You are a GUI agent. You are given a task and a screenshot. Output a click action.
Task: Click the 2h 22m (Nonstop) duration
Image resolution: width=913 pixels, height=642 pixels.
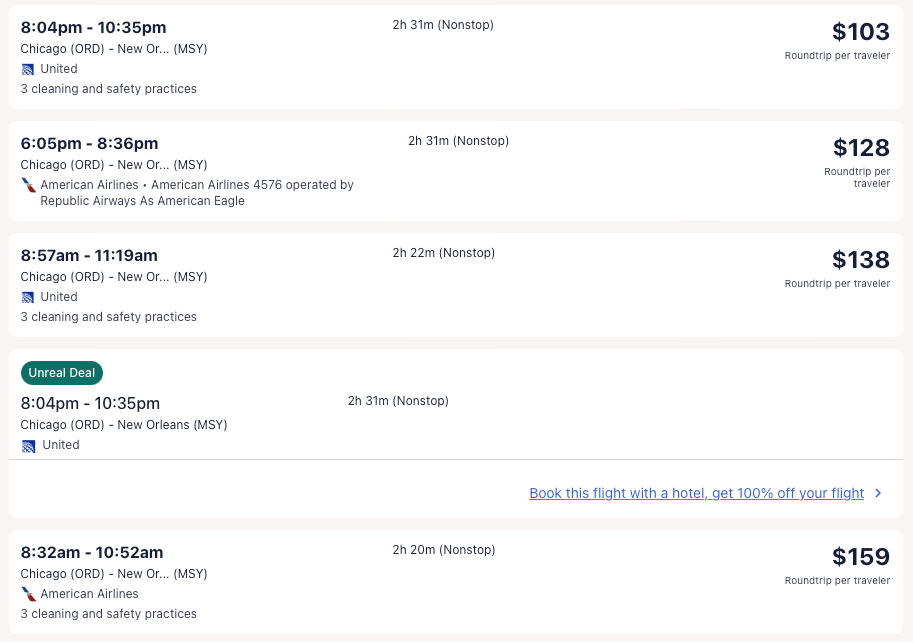tap(443, 253)
